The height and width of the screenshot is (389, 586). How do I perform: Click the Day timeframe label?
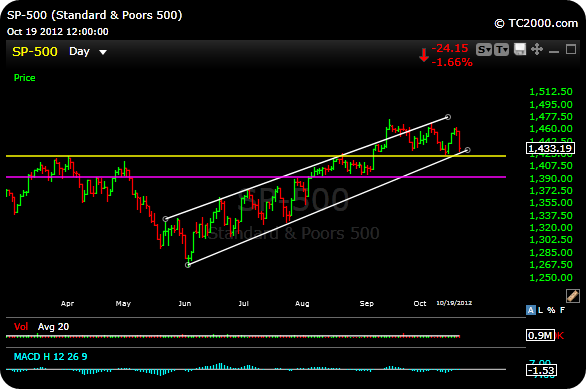[79, 51]
